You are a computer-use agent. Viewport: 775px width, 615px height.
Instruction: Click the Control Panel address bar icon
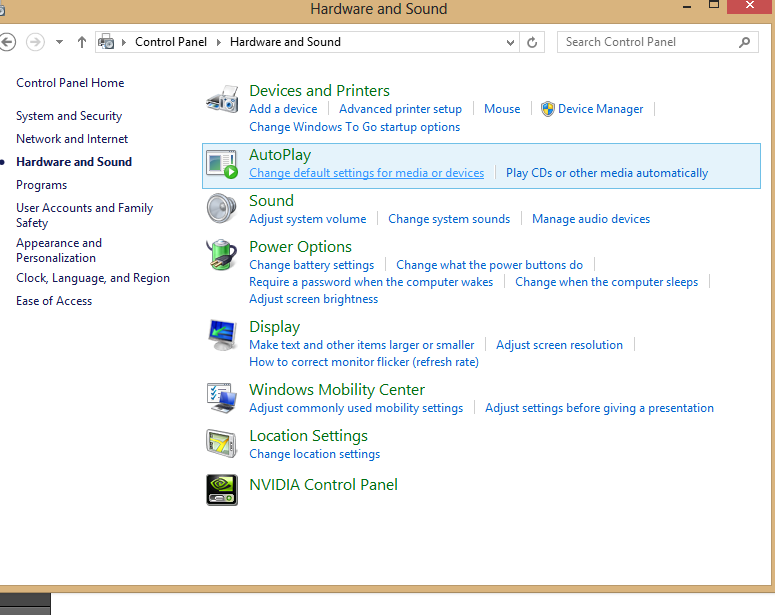106,42
